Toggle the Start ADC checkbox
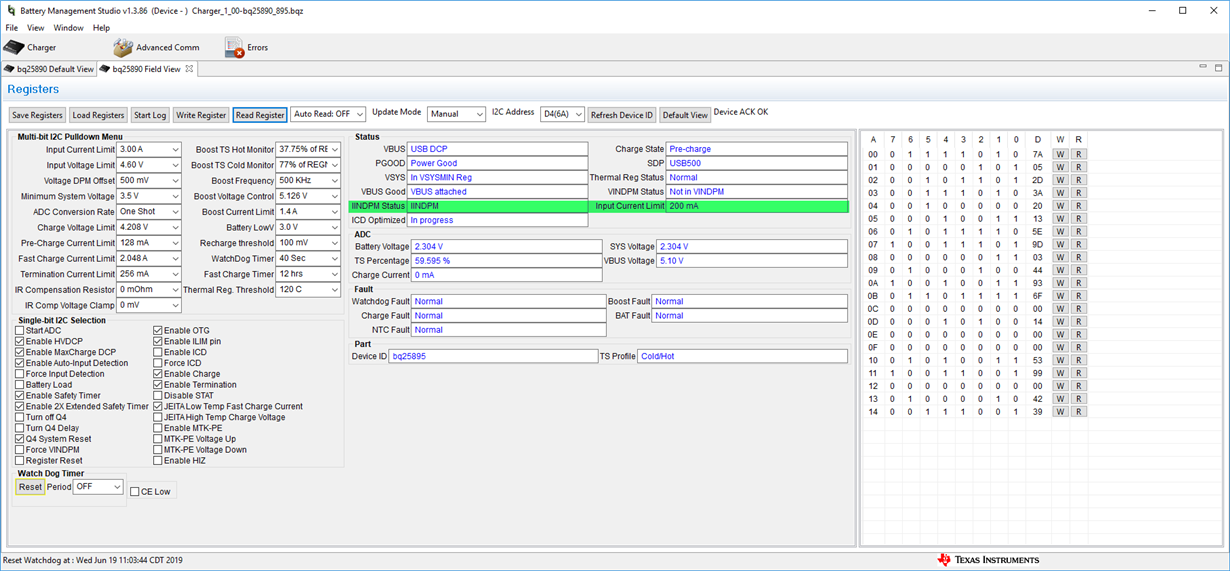Screen dimensions: 1230x571 [19, 331]
